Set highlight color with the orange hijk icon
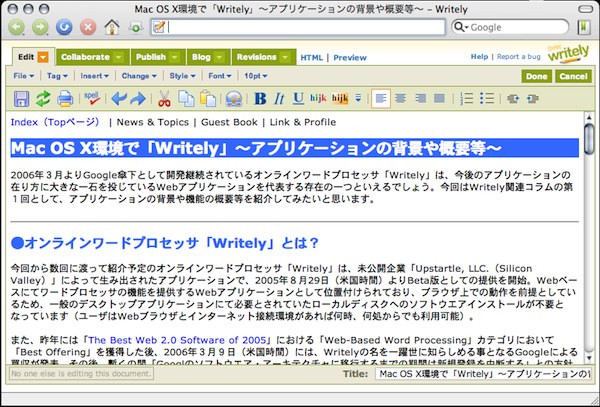The width and height of the screenshot is (600, 407). tap(340, 98)
